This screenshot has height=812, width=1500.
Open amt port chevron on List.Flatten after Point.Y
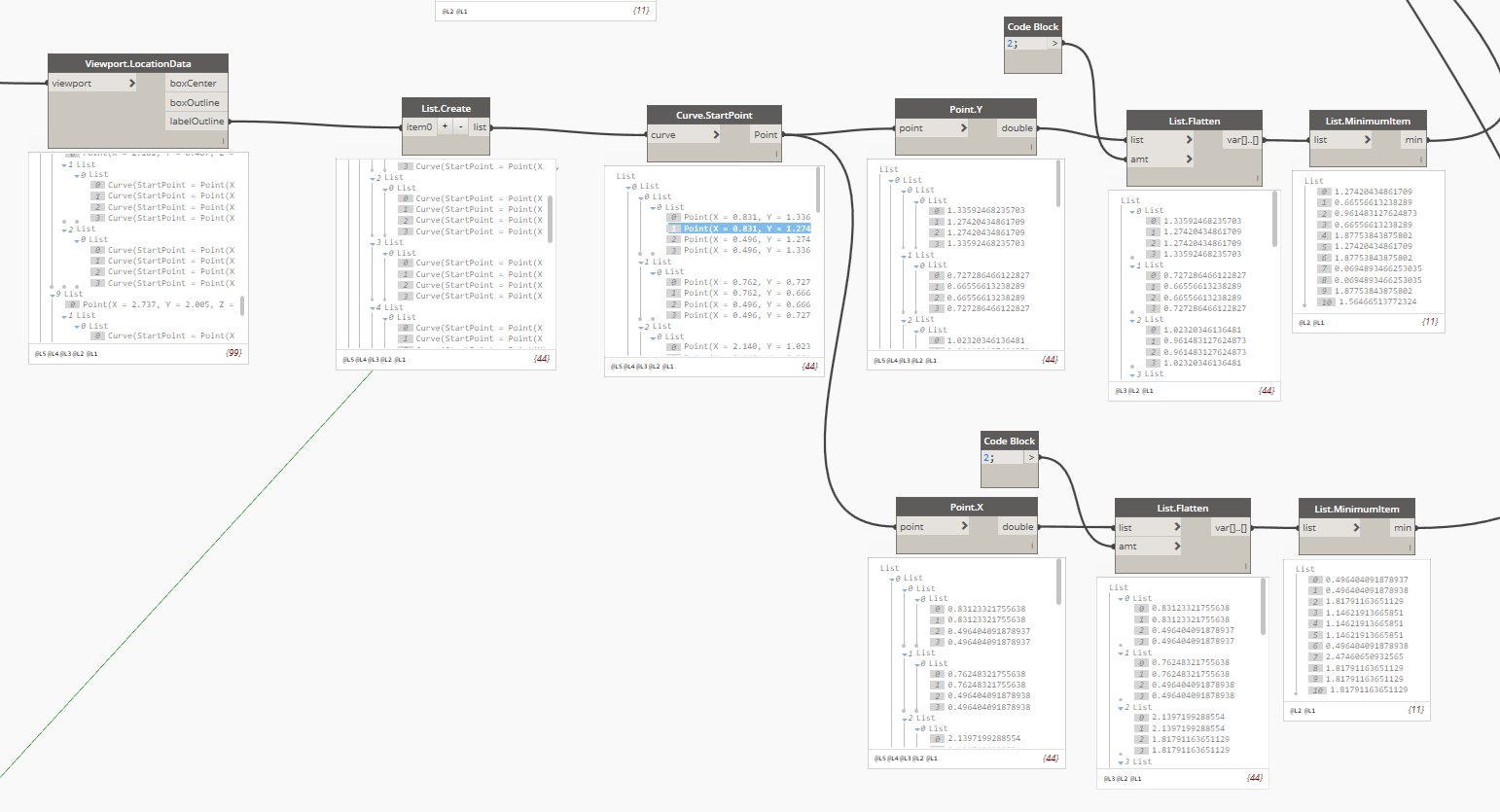1189,159
